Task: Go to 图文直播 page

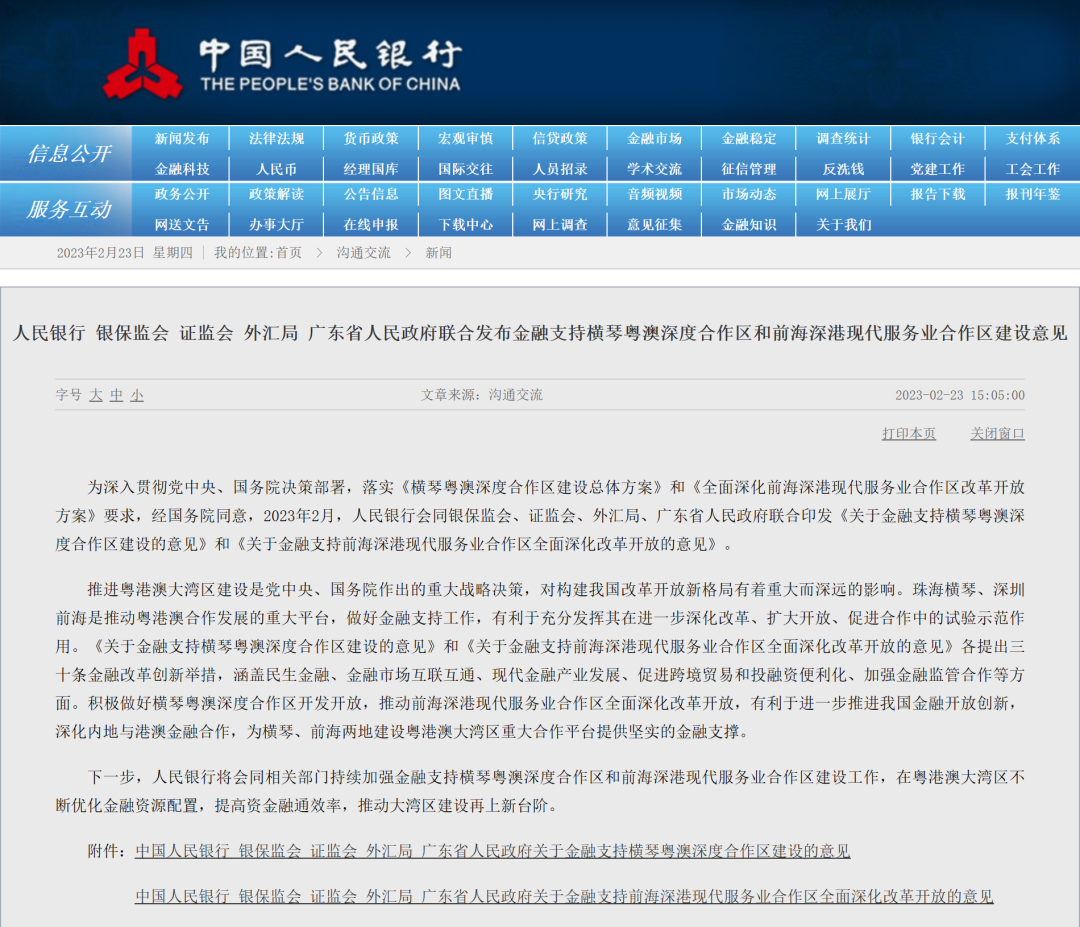Action: [466, 194]
